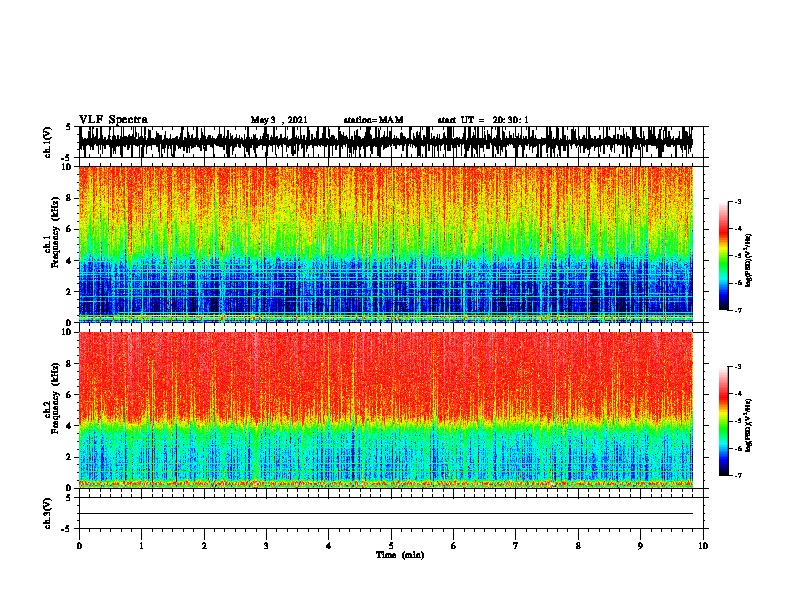Click time axis tick label "0"
The width and height of the screenshot is (792, 612).
[79, 546]
